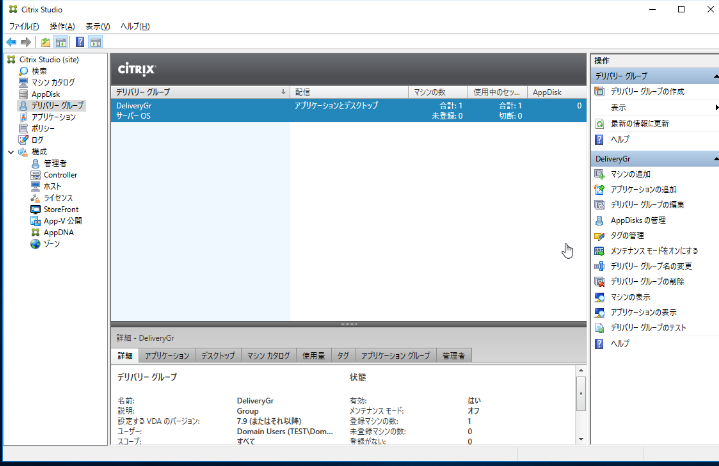Switch to the マシン カタログ tab
719x466 pixels.
point(269,355)
